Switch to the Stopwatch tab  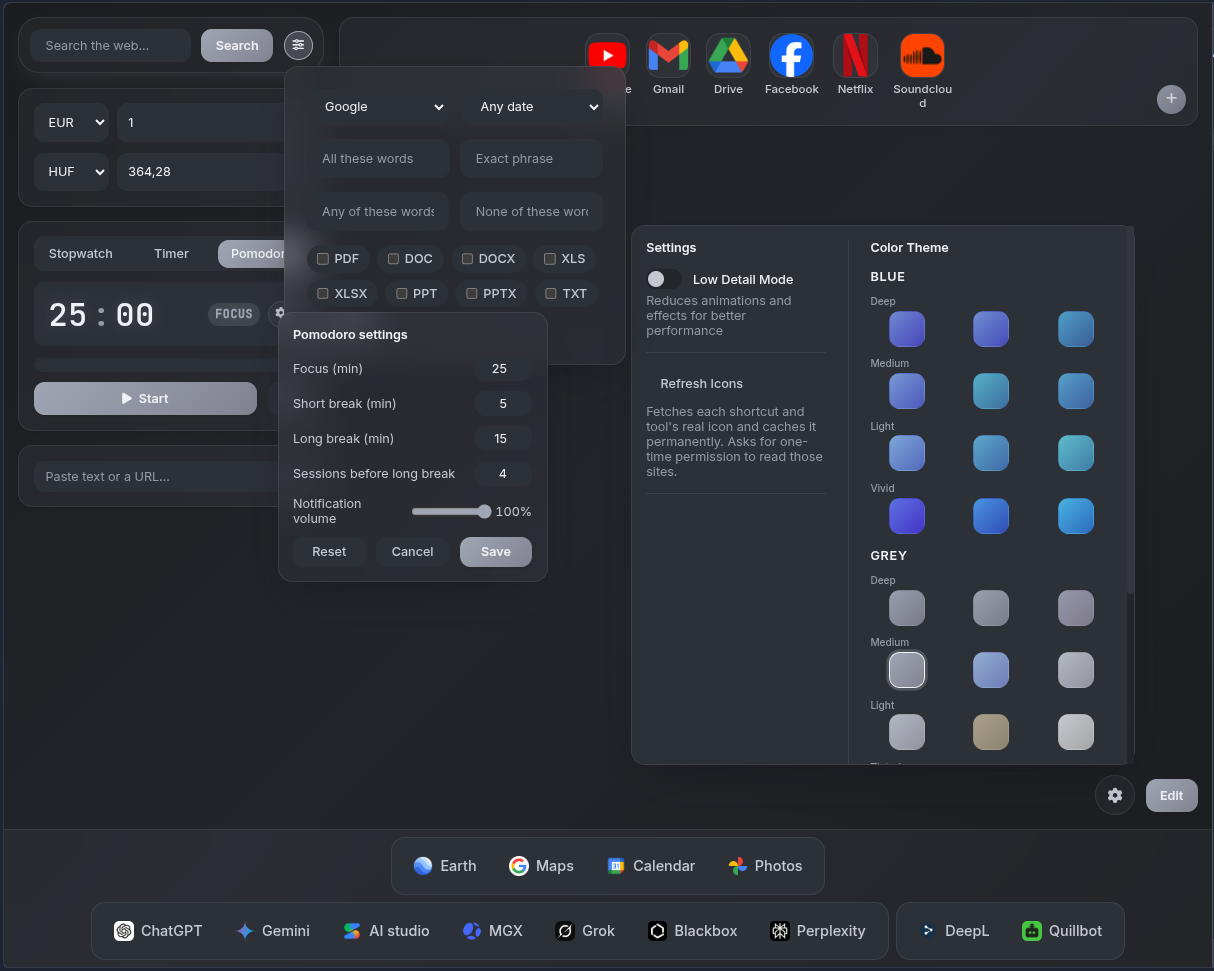(81, 254)
